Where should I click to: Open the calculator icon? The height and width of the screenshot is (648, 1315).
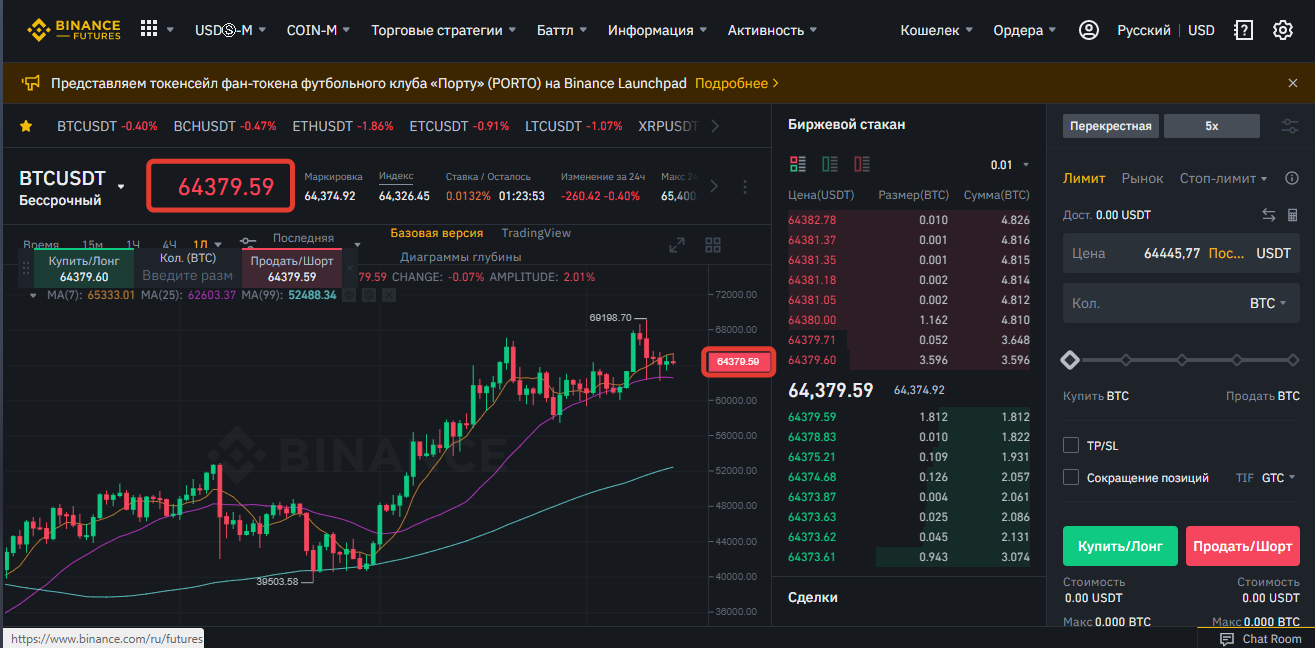(x=1292, y=215)
